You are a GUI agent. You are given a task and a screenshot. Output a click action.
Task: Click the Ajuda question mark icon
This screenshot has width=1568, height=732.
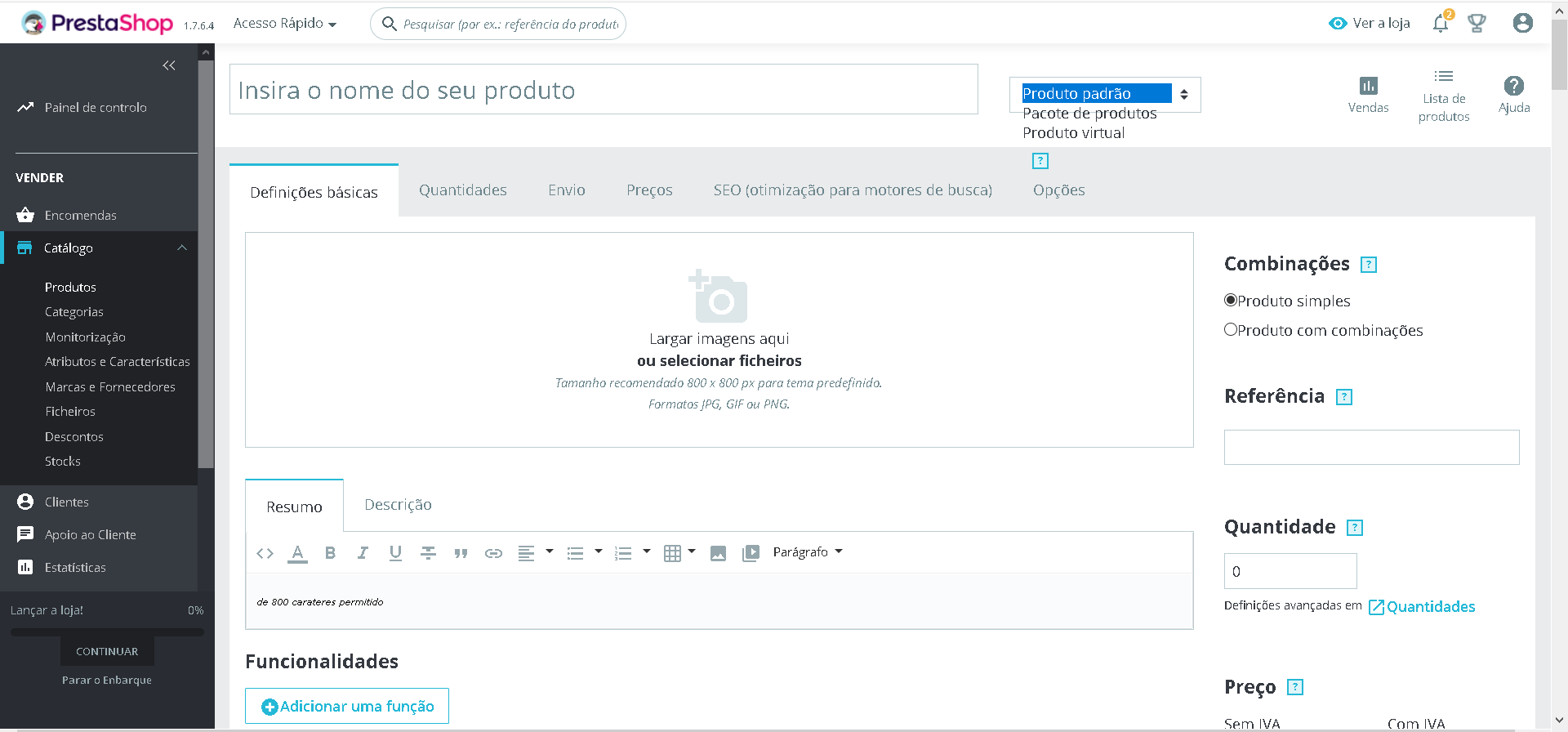1514,86
